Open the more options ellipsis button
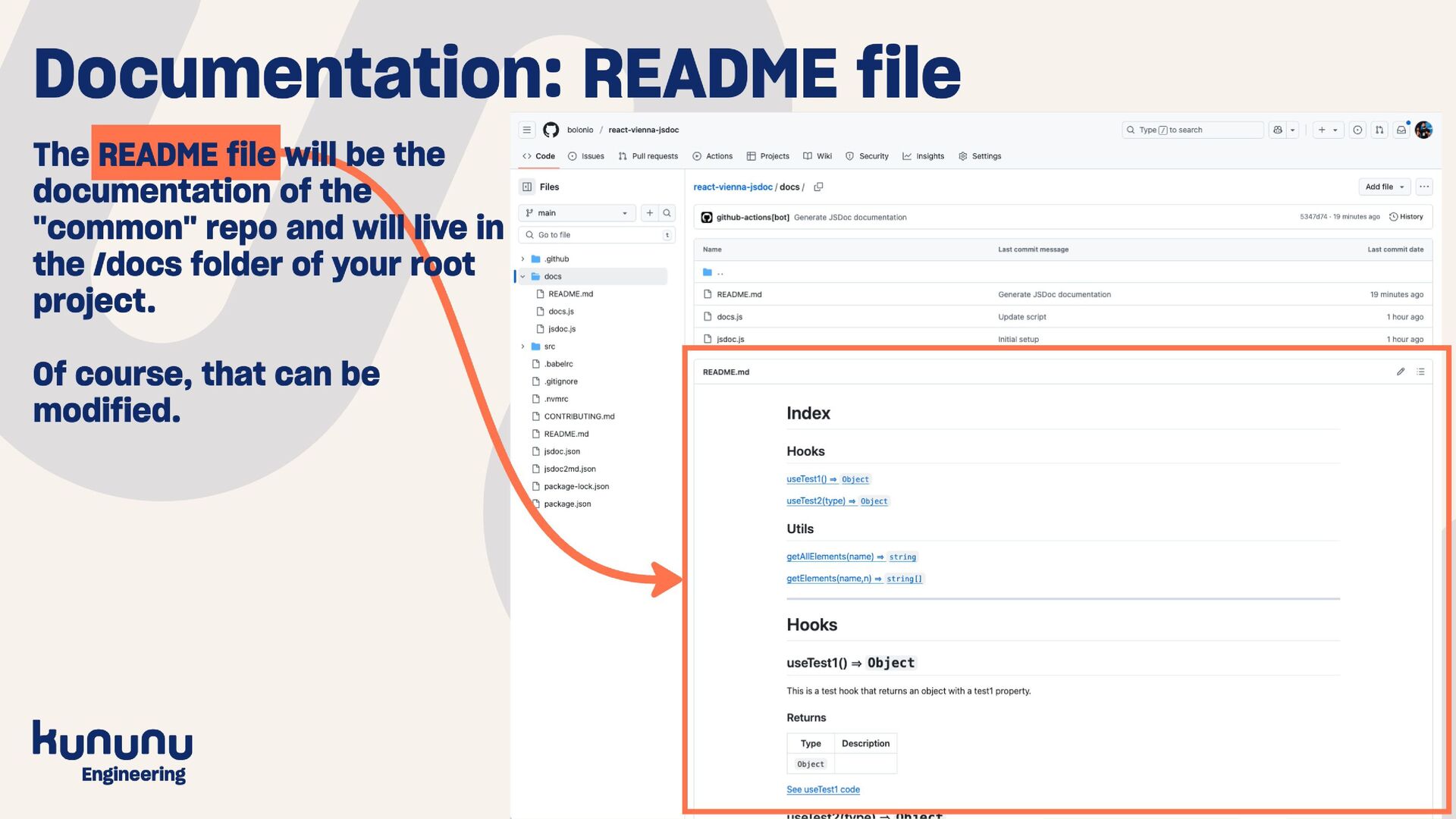Screen dimensions: 1456x819 [1424, 187]
